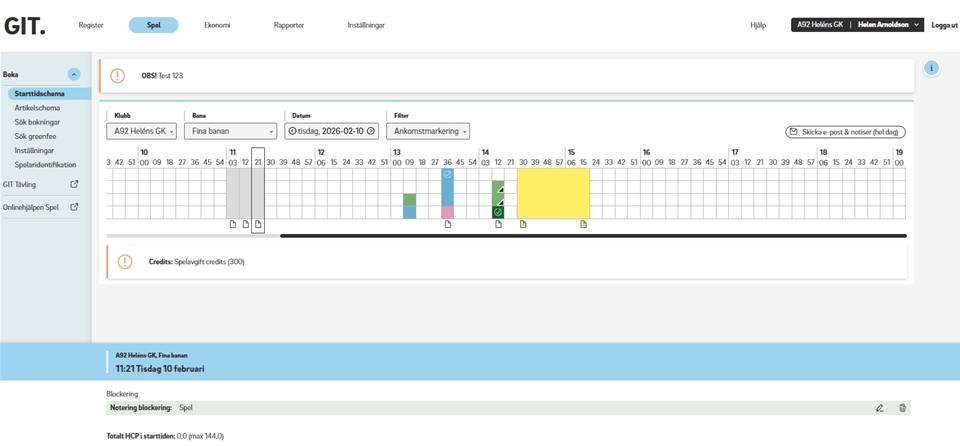960x446 pixels.
Task: Go to next date using right arrow
Action: click(x=371, y=131)
